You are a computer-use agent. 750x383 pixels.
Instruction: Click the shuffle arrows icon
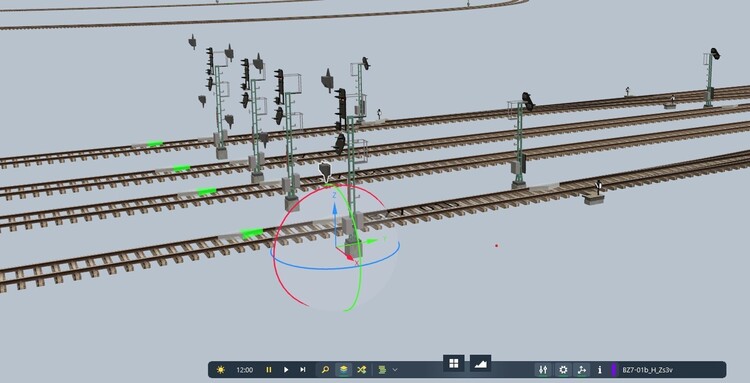[x=362, y=370]
